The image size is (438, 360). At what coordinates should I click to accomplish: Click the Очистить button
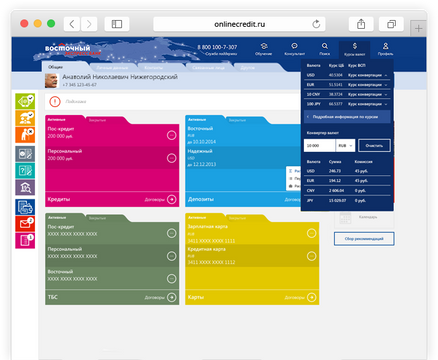[x=374, y=146]
